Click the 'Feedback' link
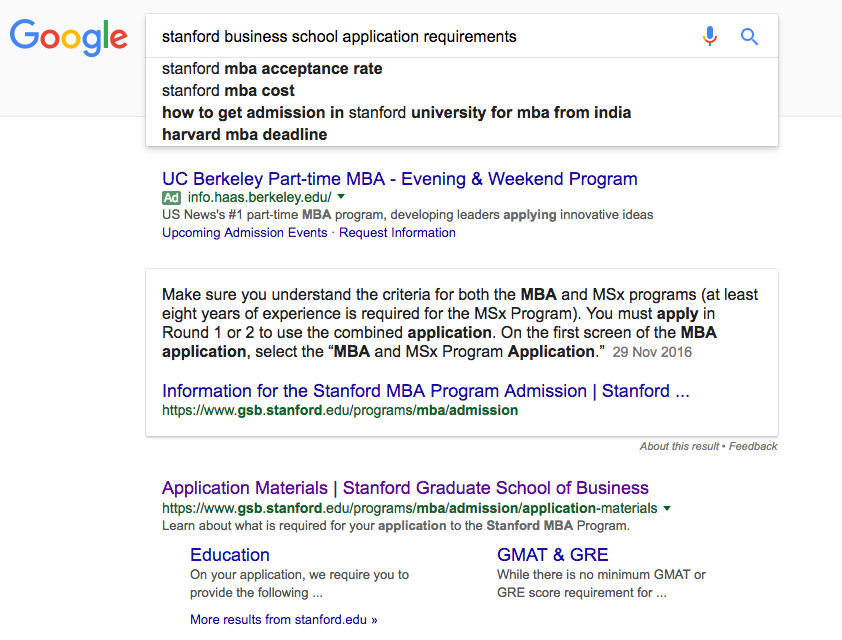This screenshot has height=640, width=842. point(753,446)
